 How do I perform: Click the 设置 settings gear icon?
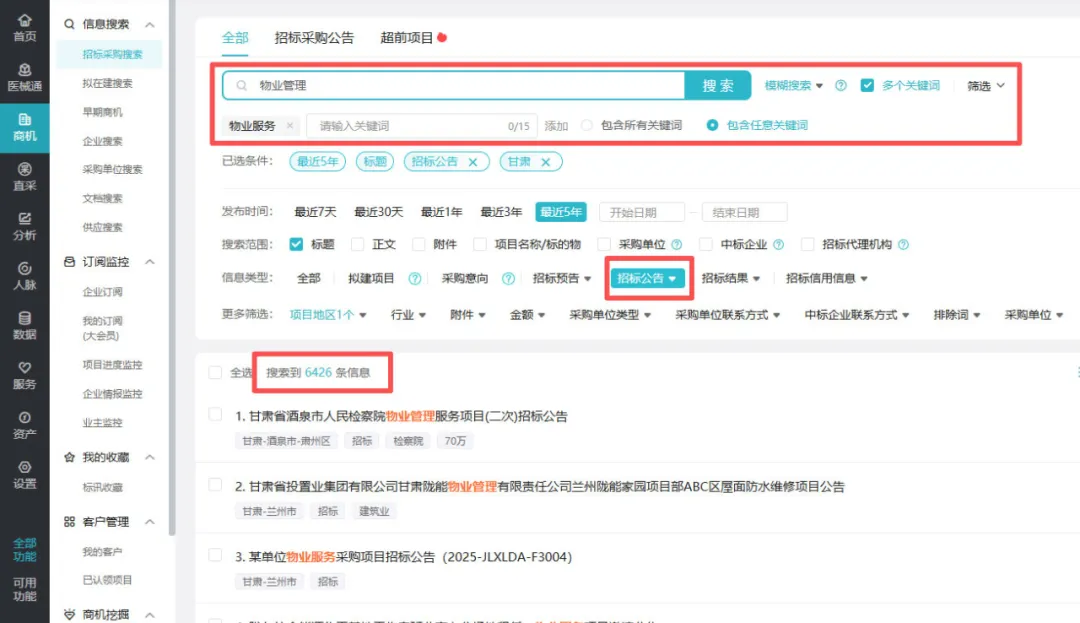point(24,467)
